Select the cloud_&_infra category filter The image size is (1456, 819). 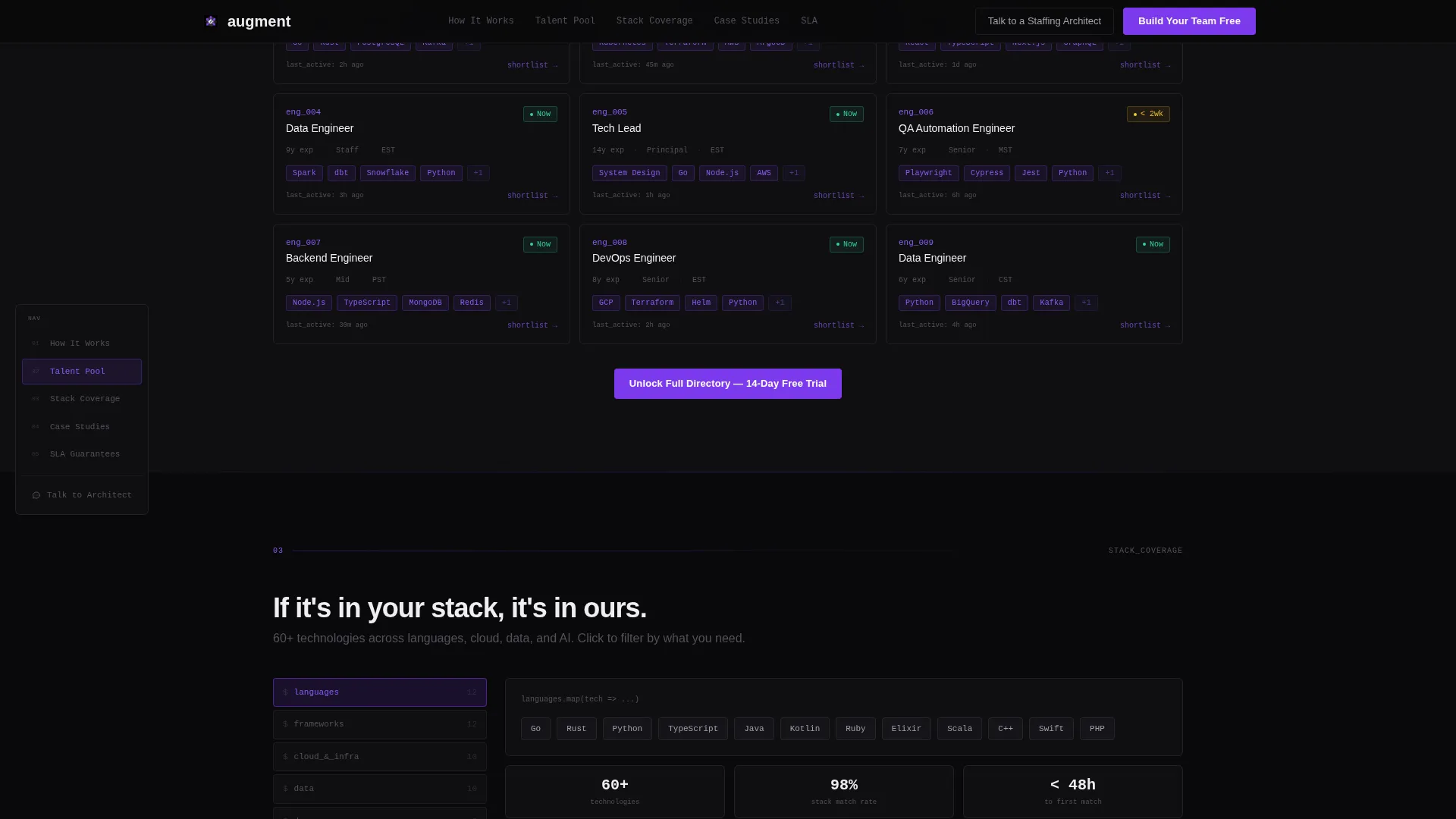click(380, 757)
